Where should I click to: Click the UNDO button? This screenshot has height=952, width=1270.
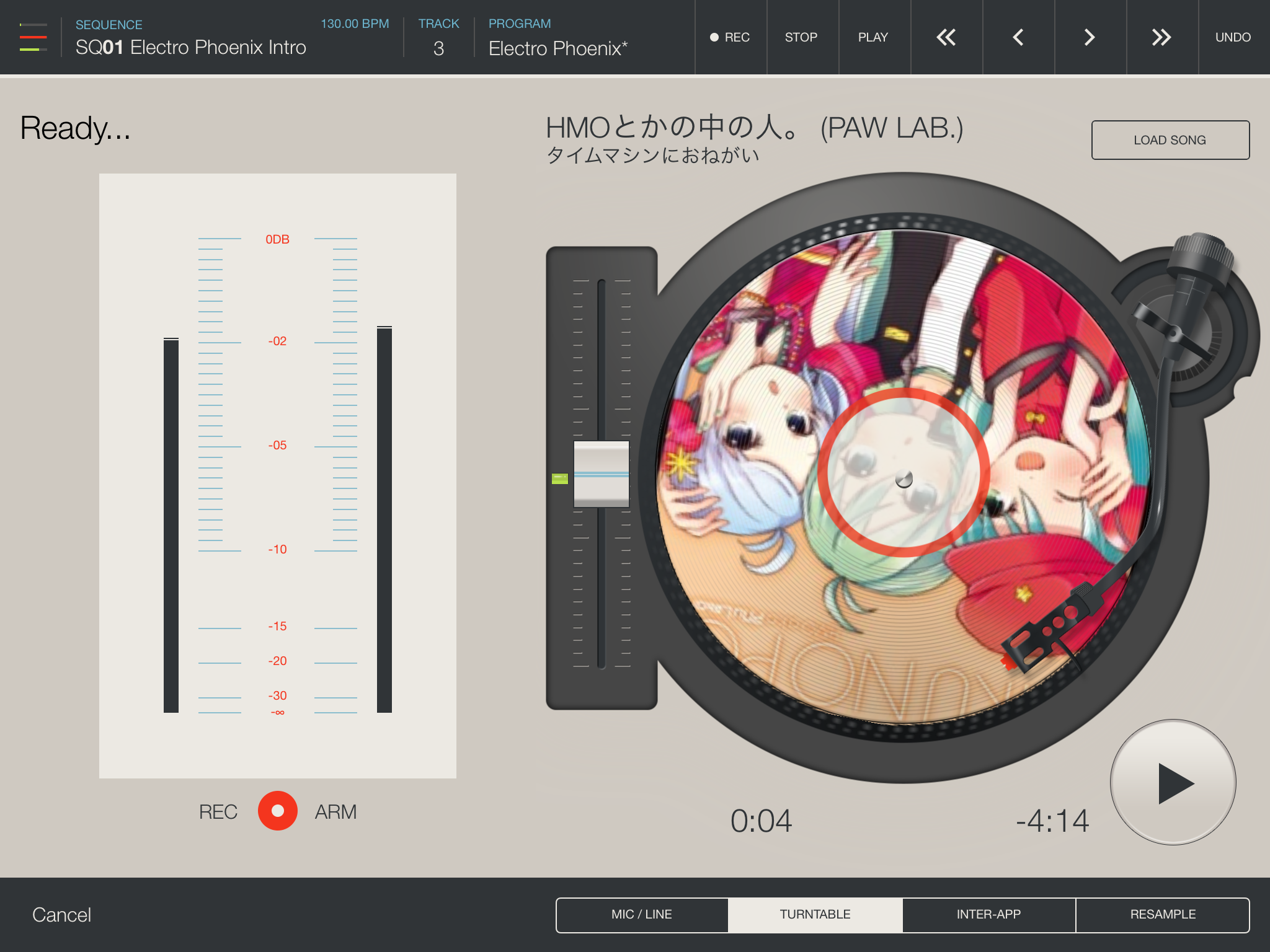(1233, 37)
